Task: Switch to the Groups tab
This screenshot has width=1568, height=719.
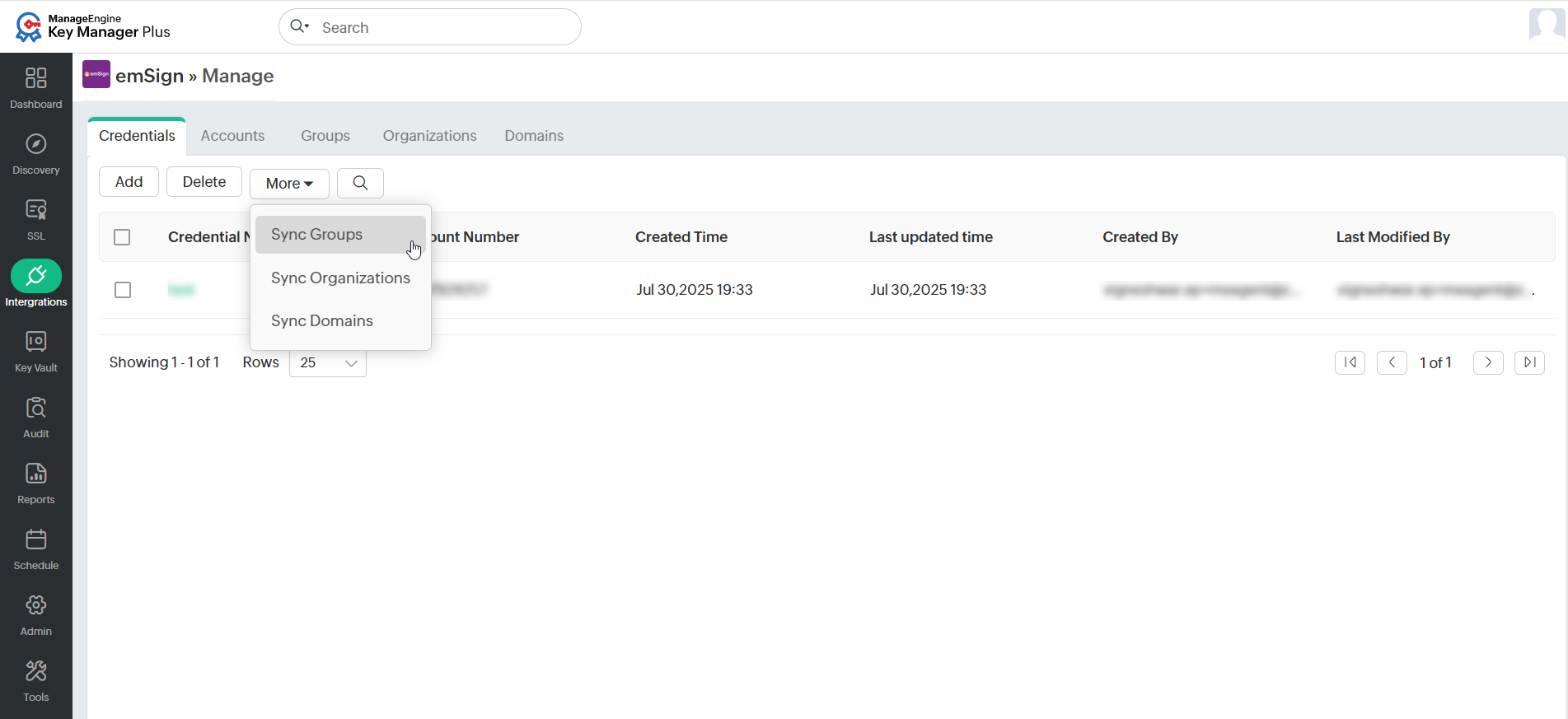Action: coord(325,136)
